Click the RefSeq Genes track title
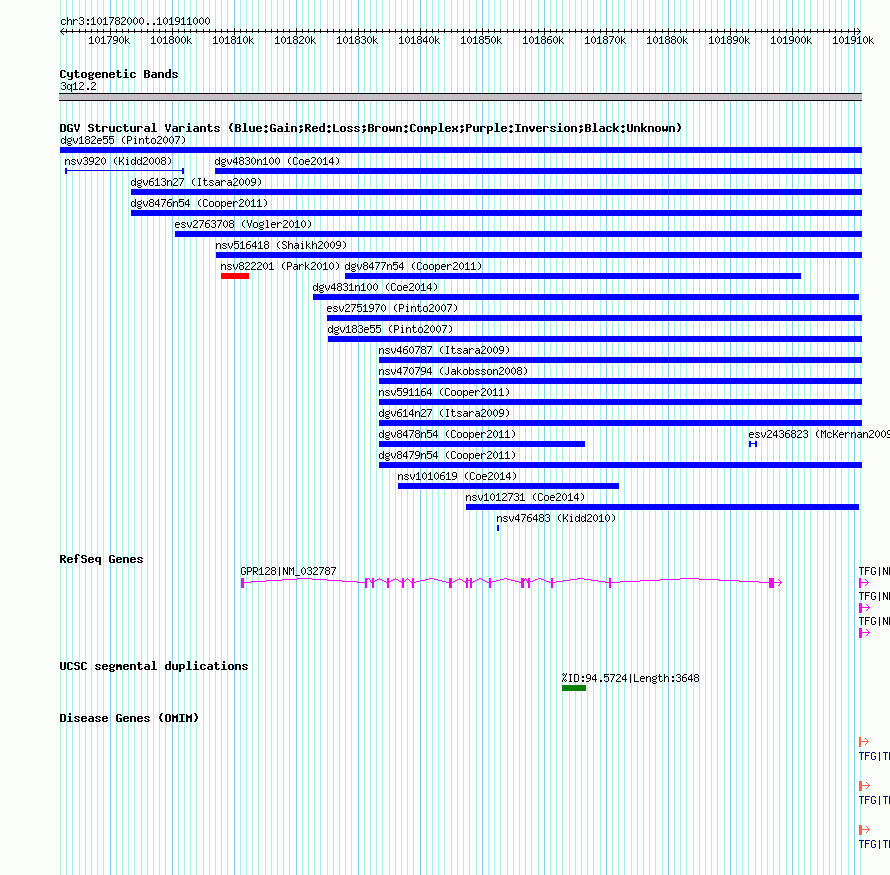This screenshot has width=890, height=875. coord(101,559)
